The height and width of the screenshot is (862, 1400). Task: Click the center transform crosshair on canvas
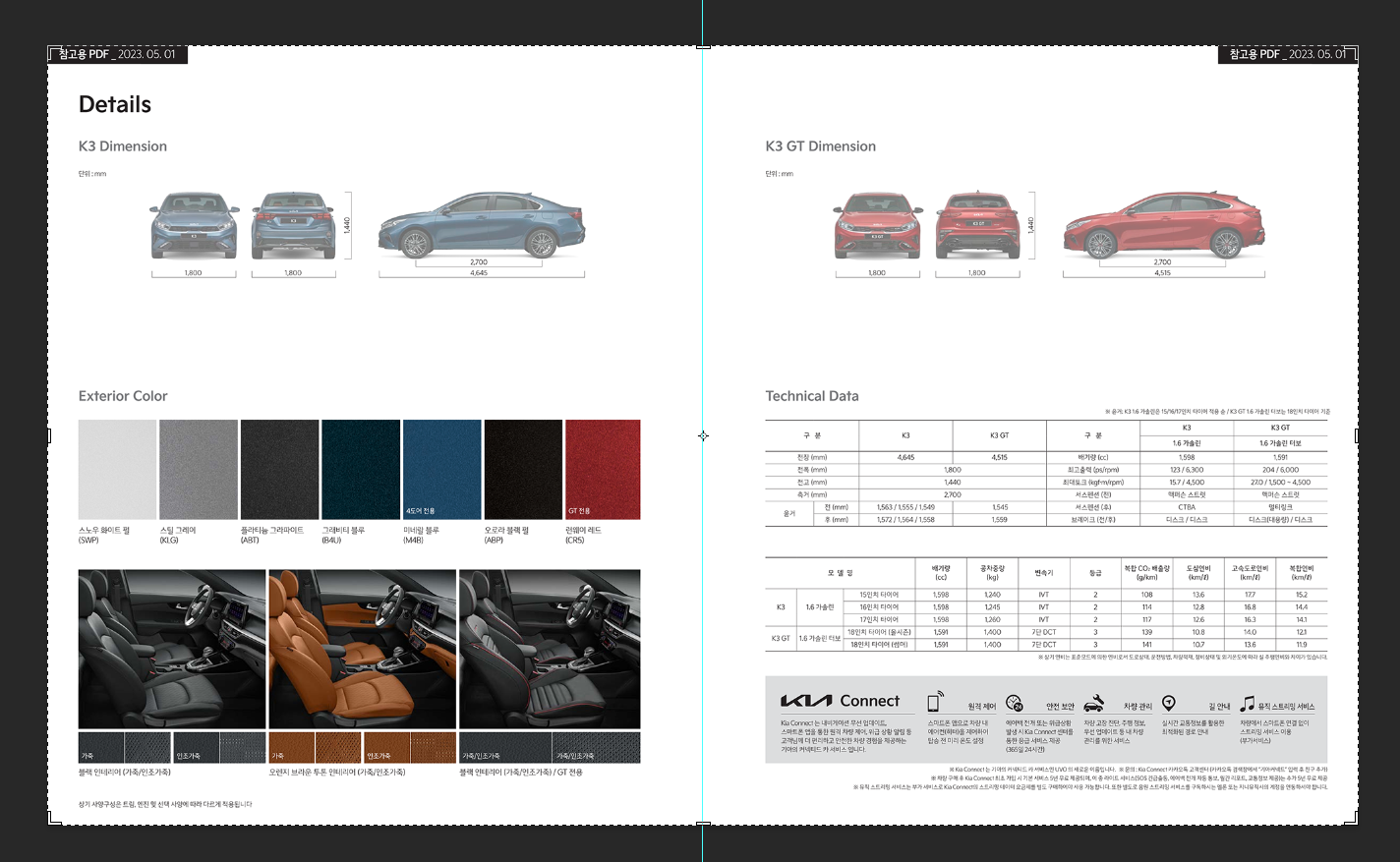tap(703, 435)
